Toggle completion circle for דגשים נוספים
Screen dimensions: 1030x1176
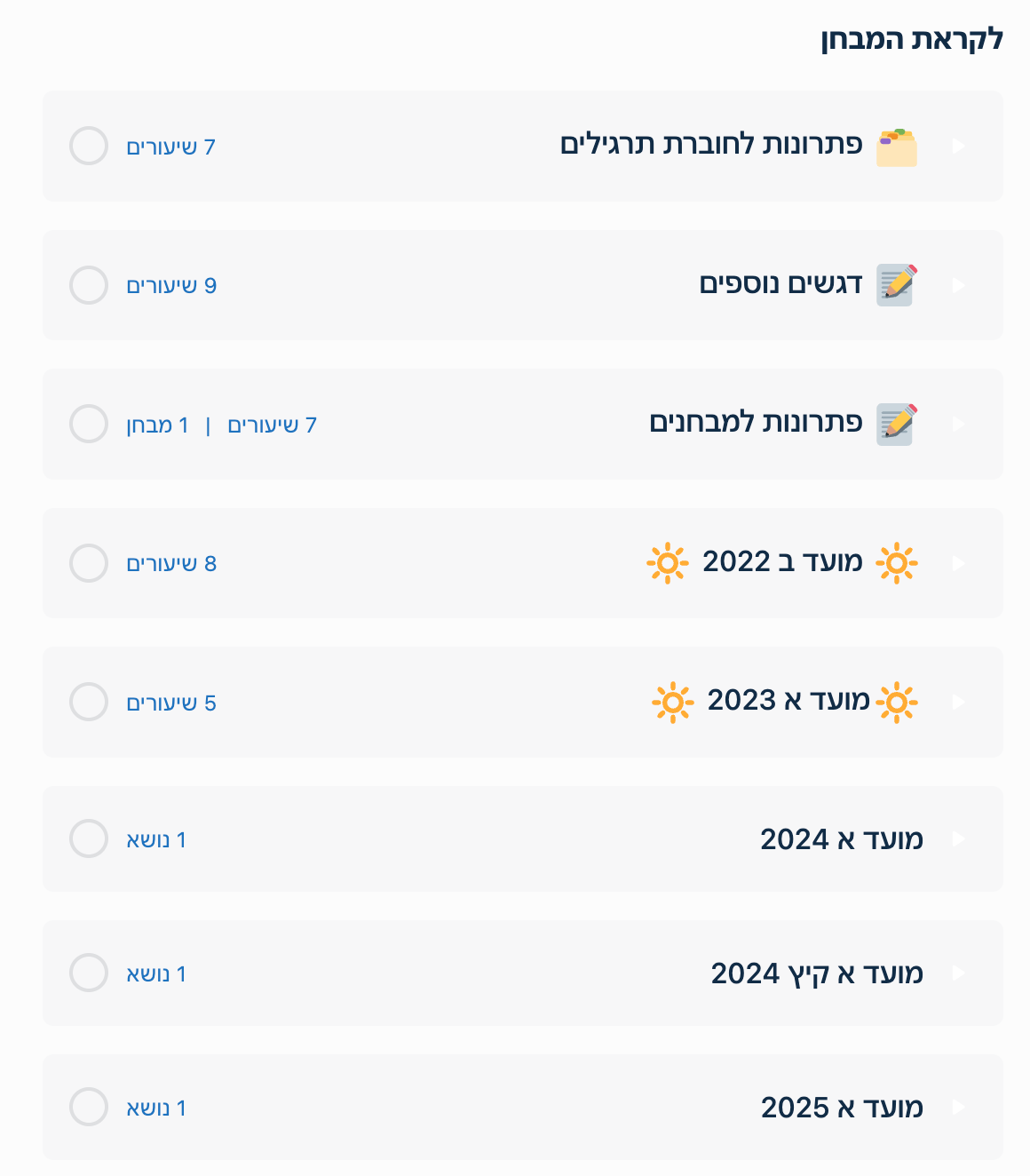[89, 285]
